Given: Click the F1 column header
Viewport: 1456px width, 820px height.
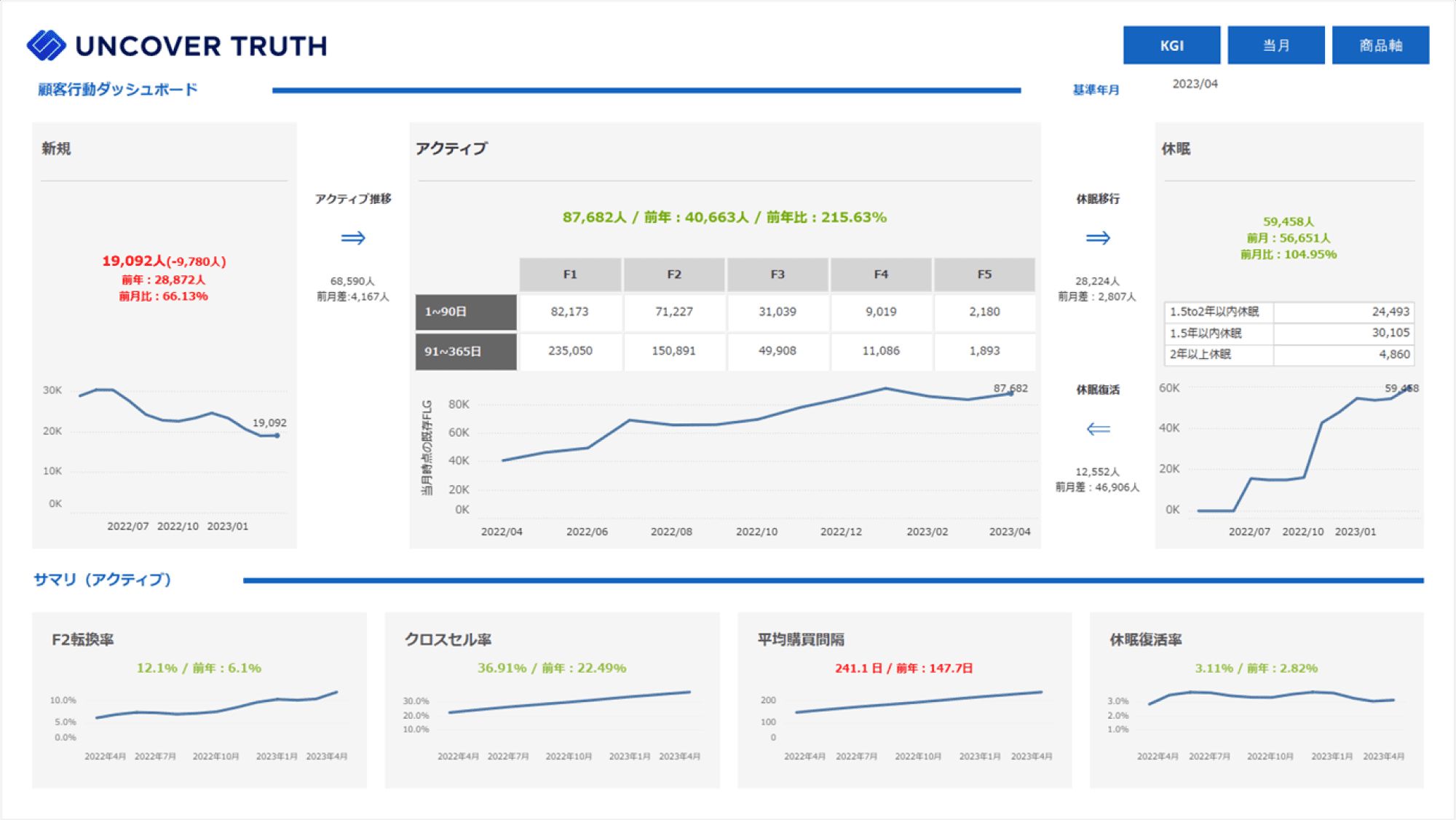Looking at the screenshot, I should [x=570, y=275].
